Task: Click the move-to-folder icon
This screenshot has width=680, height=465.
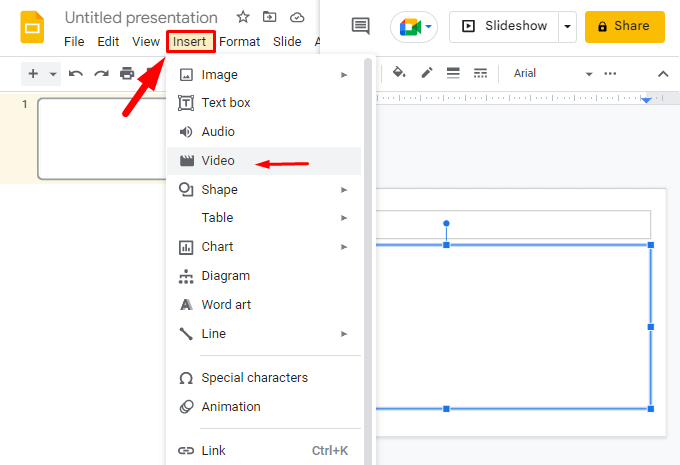Action: [269, 17]
